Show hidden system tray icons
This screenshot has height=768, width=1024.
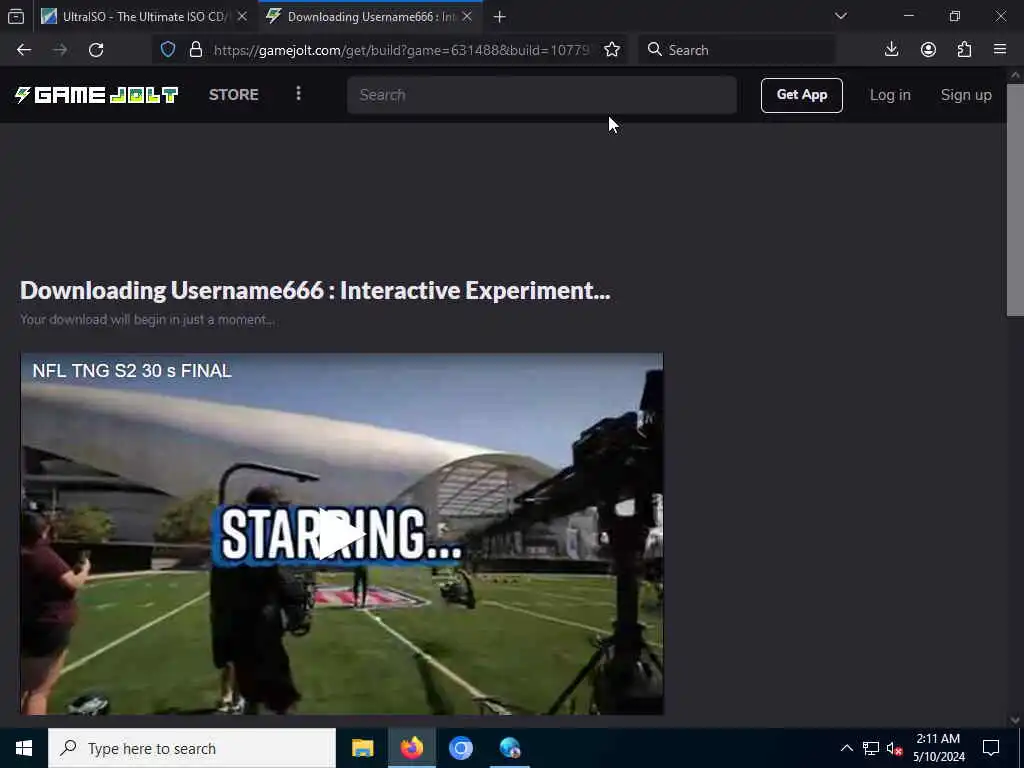tap(846, 748)
